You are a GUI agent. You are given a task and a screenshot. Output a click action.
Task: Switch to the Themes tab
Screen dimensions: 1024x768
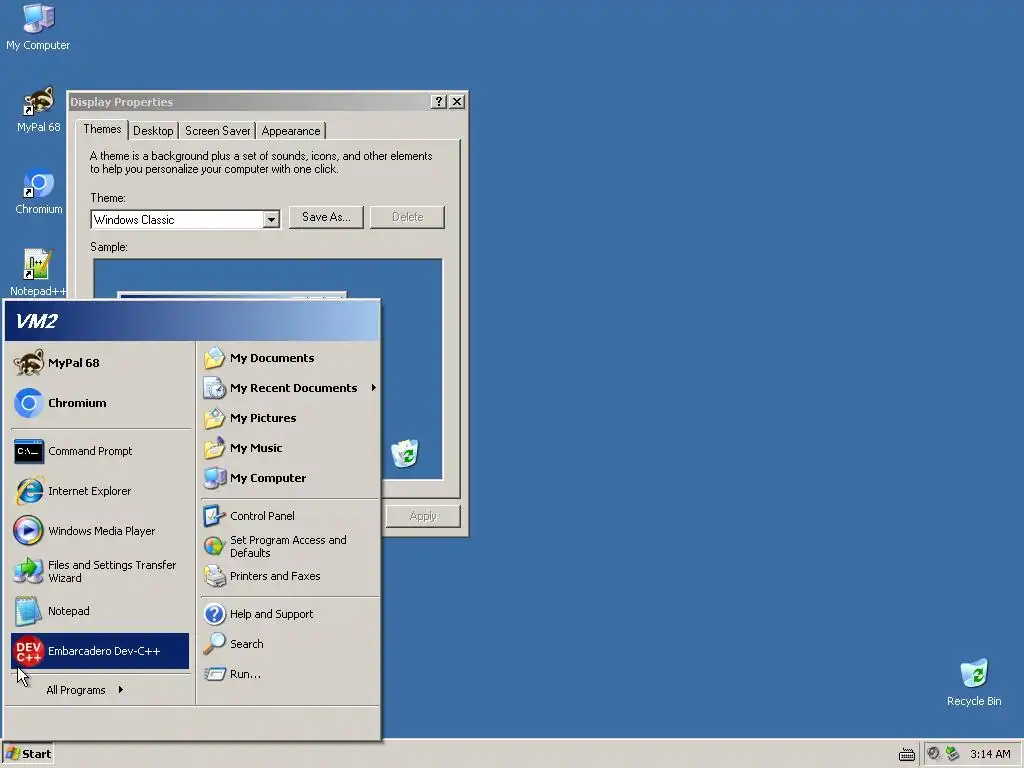click(x=102, y=129)
